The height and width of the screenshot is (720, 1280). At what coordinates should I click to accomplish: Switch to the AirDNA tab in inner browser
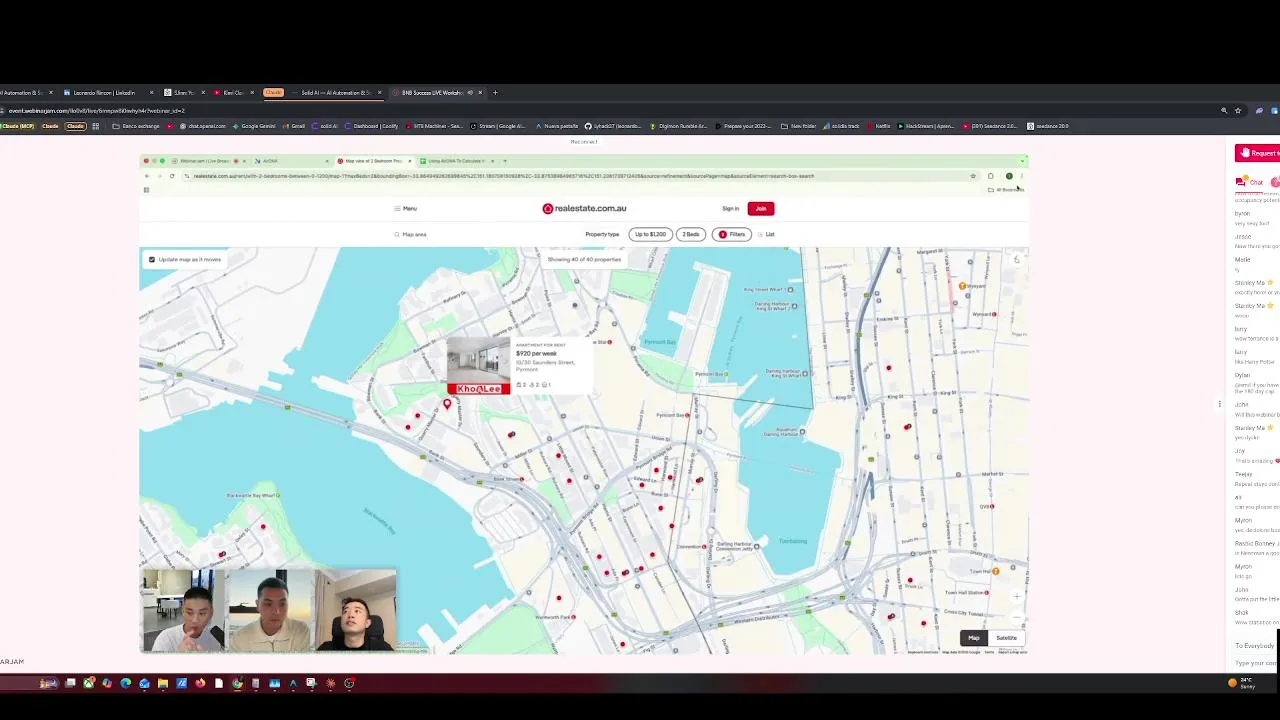290,160
